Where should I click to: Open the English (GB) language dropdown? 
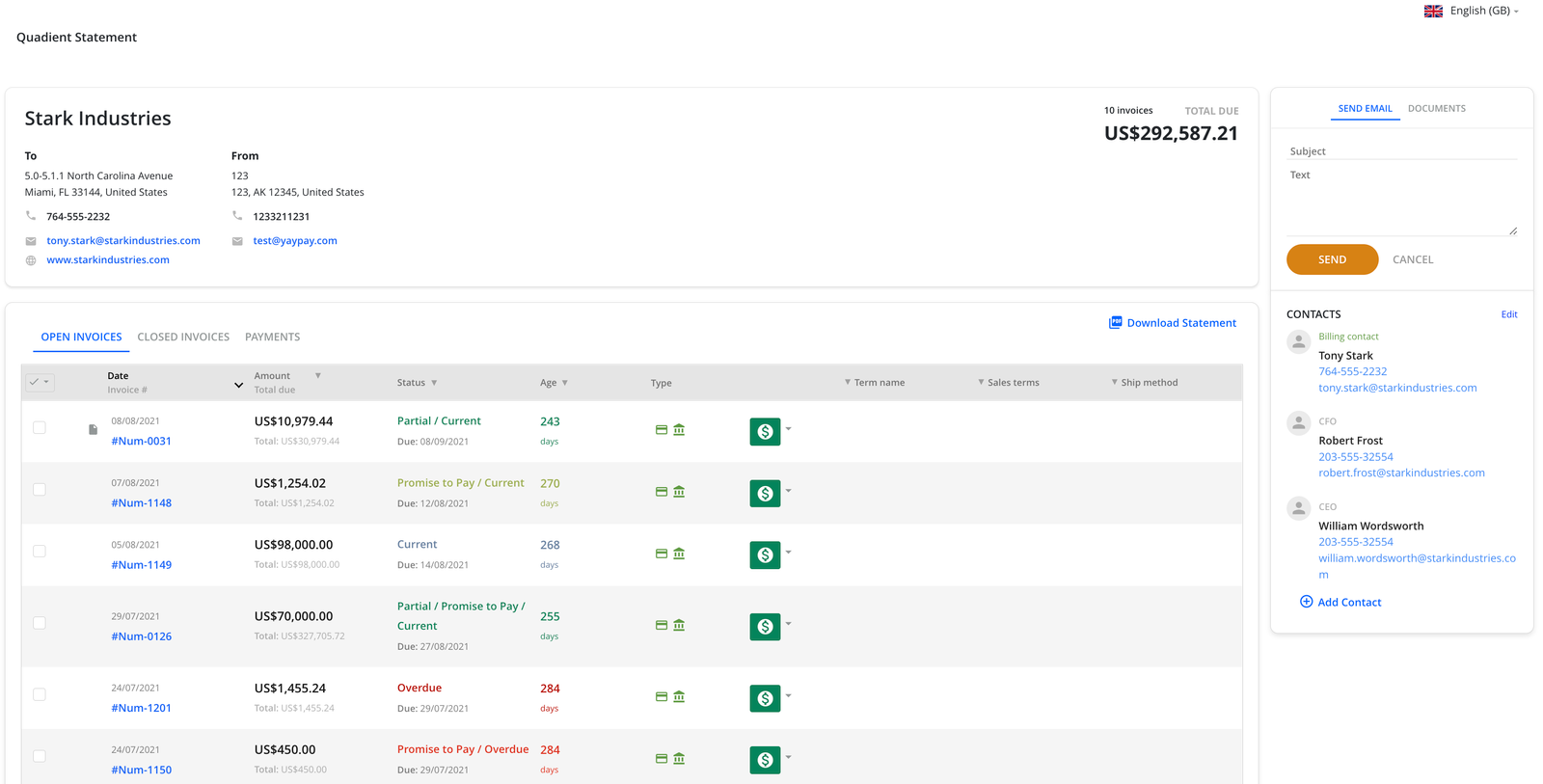tap(1484, 11)
